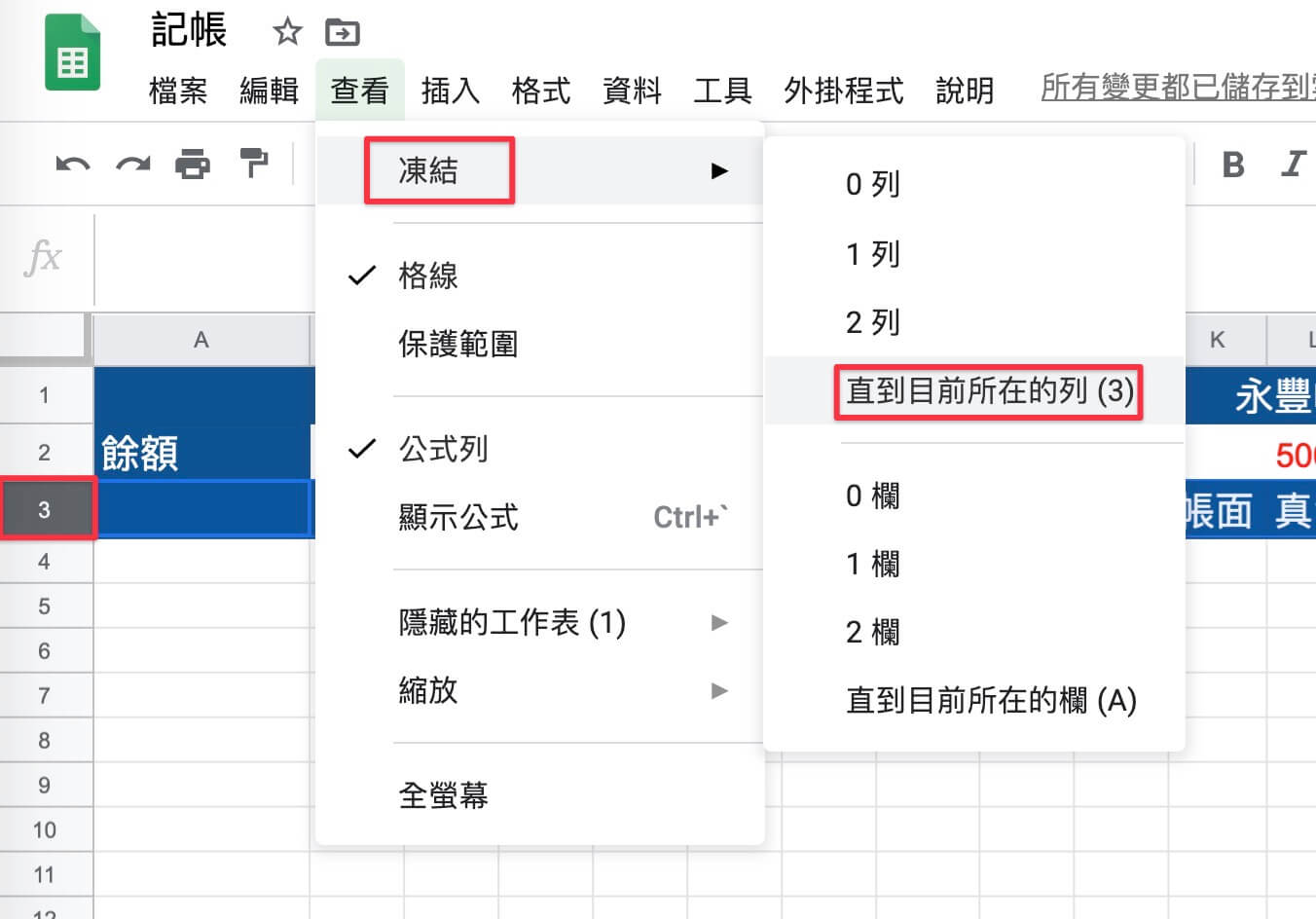This screenshot has height=919, width=1316.
Task: Star the 記帳 document
Action: tap(287, 32)
